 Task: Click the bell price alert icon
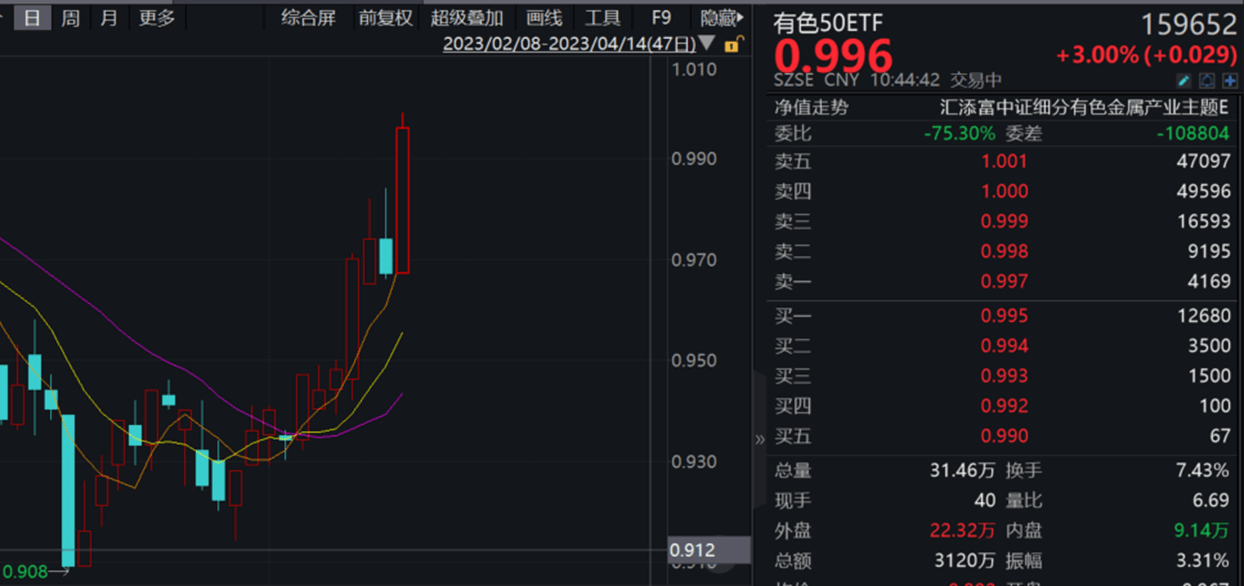coord(1207,81)
